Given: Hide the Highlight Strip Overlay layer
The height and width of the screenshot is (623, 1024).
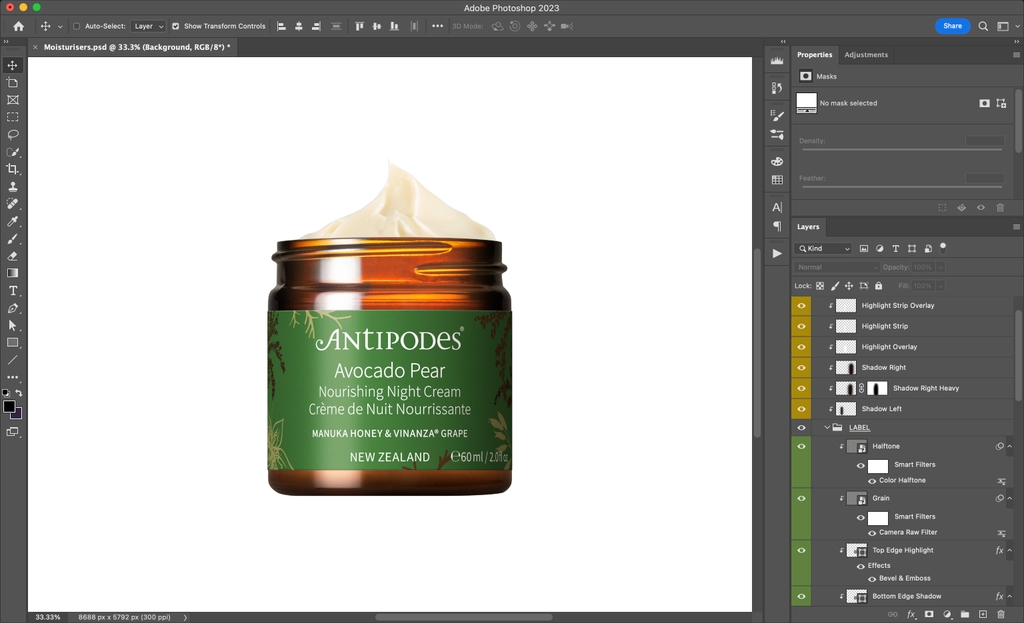Looking at the screenshot, I should (x=801, y=305).
